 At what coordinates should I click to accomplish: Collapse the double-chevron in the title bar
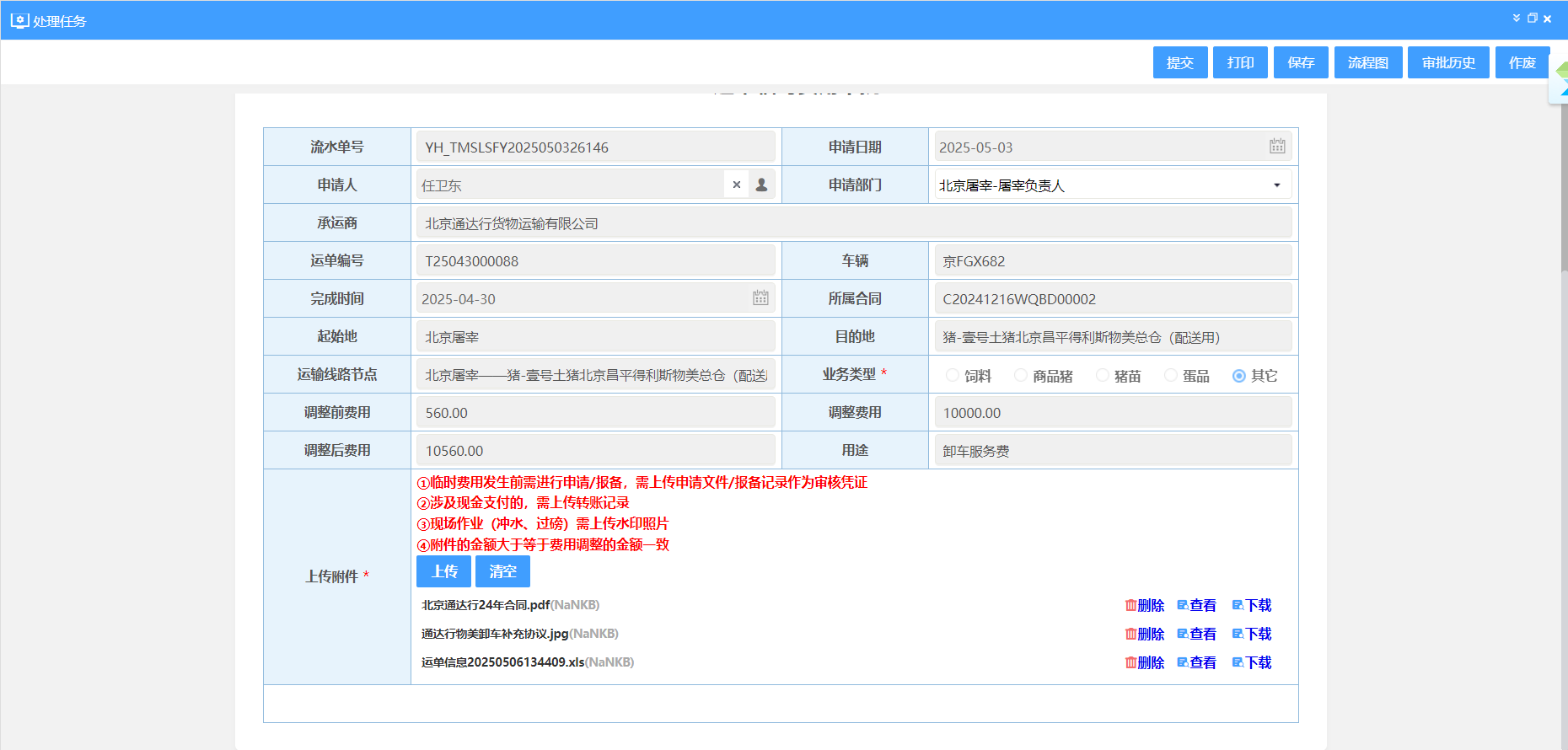(x=1517, y=19)
